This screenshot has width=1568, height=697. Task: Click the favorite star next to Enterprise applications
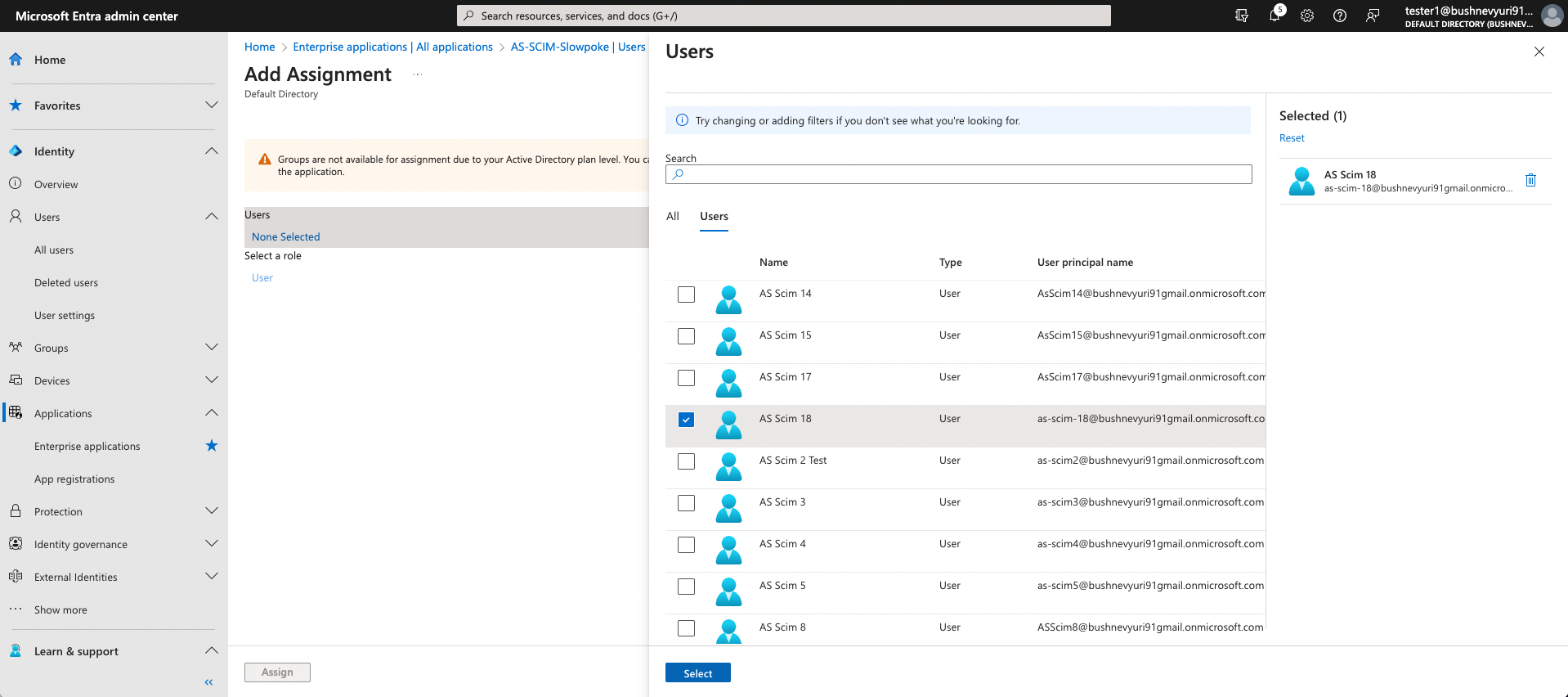click(x=212, y=446)
